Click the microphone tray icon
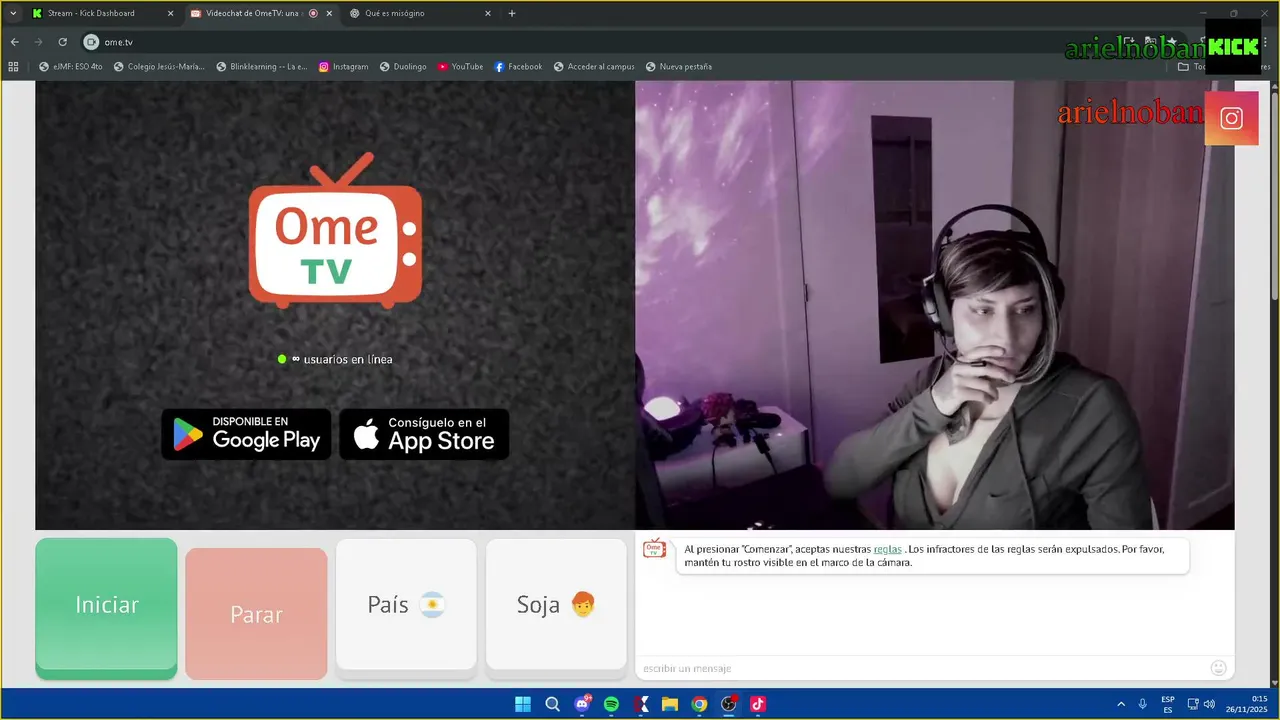 (x=1142, y=704)
